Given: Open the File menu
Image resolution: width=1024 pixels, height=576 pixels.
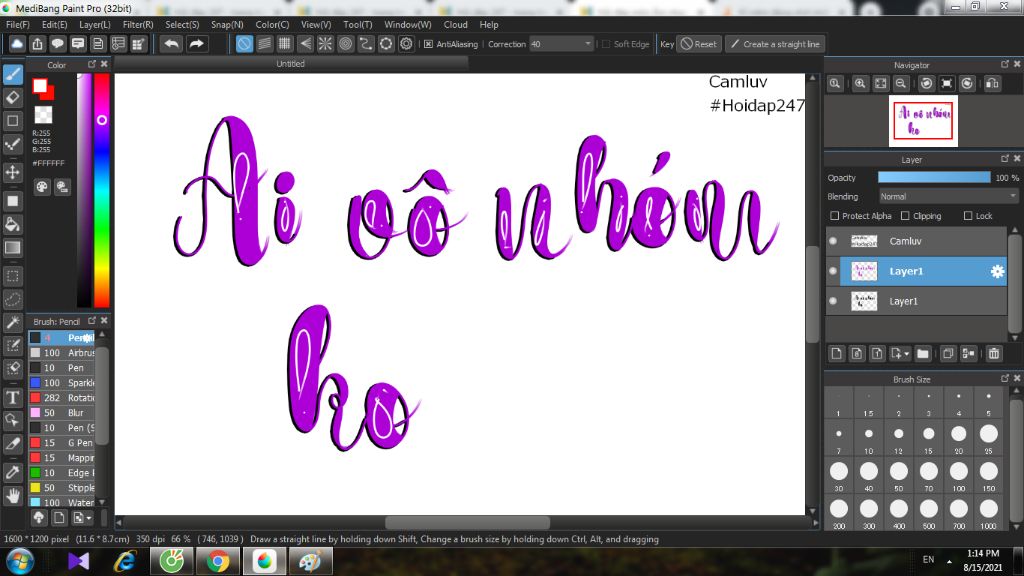Looking at the screenshot, I should [x=18, y=25].
